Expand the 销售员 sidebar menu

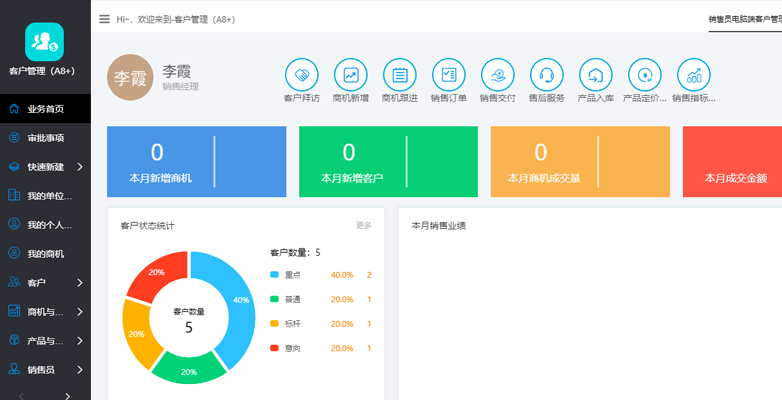(x=45, y=369)
